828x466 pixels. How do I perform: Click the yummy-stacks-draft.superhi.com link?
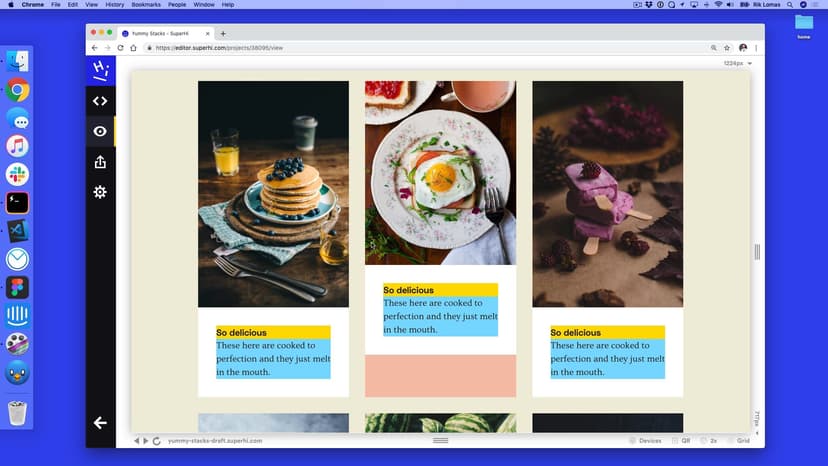pos(215,441)
